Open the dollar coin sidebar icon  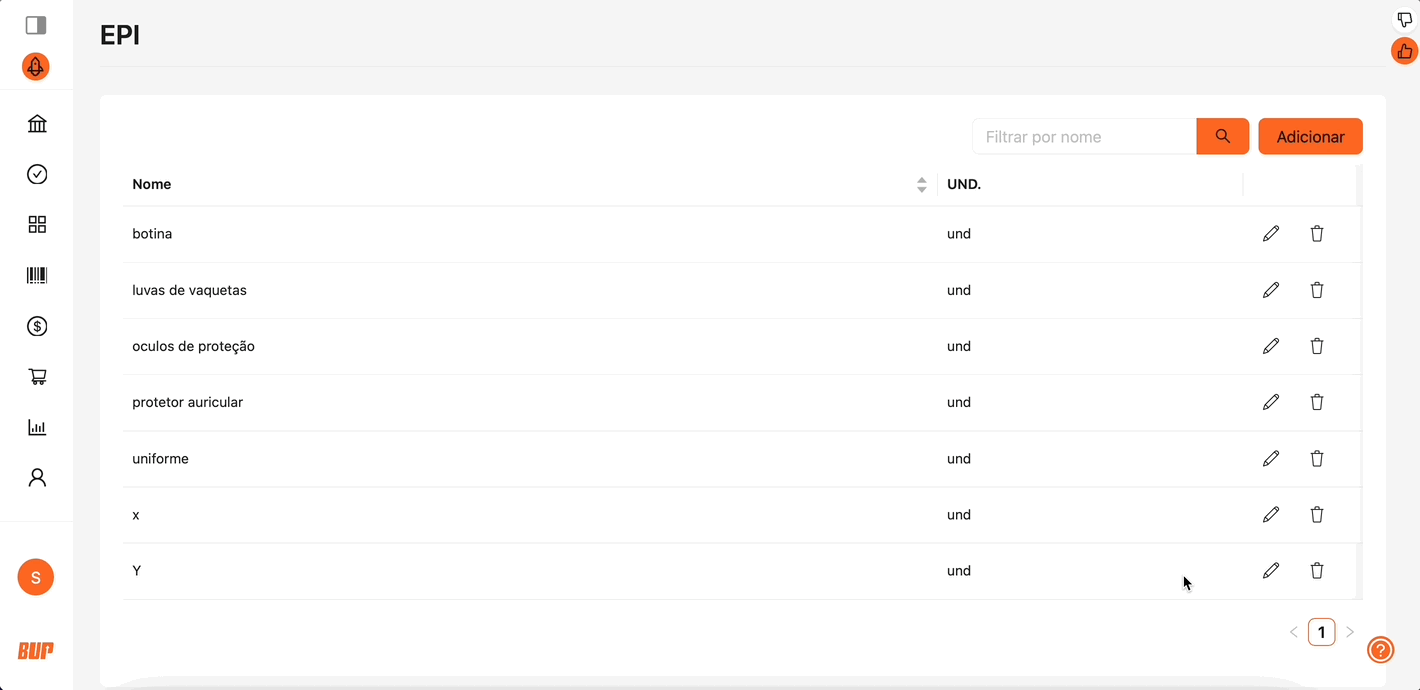pyautogui.click(x=37, y=326)
